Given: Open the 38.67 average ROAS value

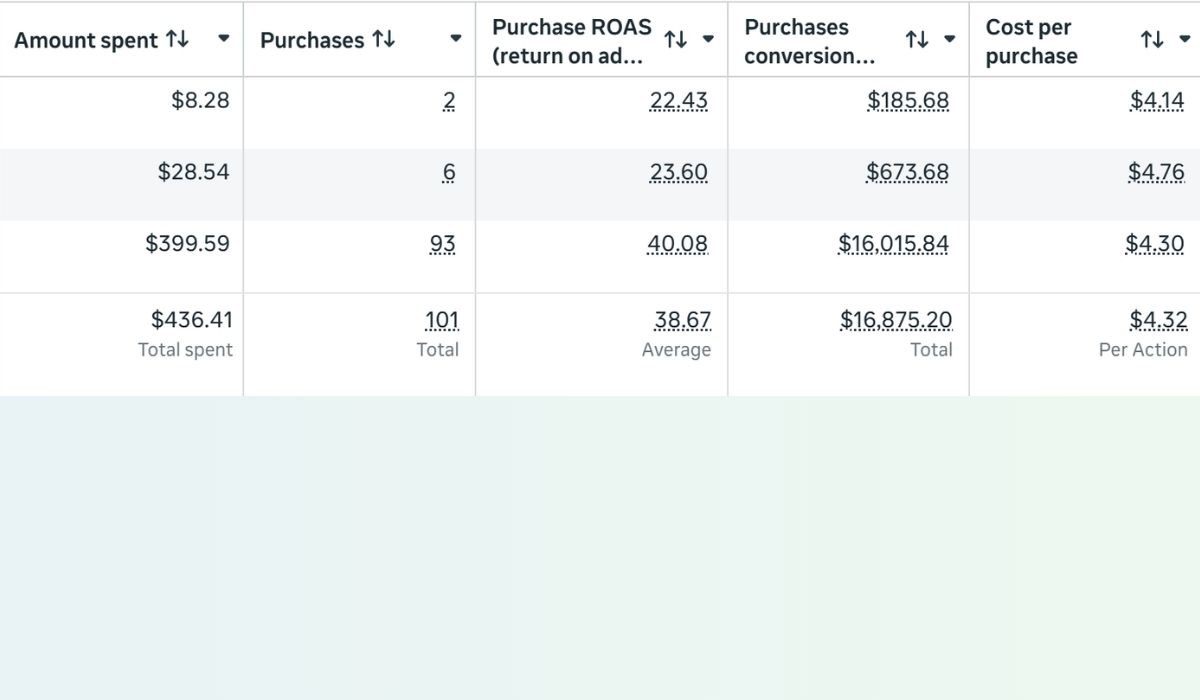Looking at the screenshot, I should [682, 321].
